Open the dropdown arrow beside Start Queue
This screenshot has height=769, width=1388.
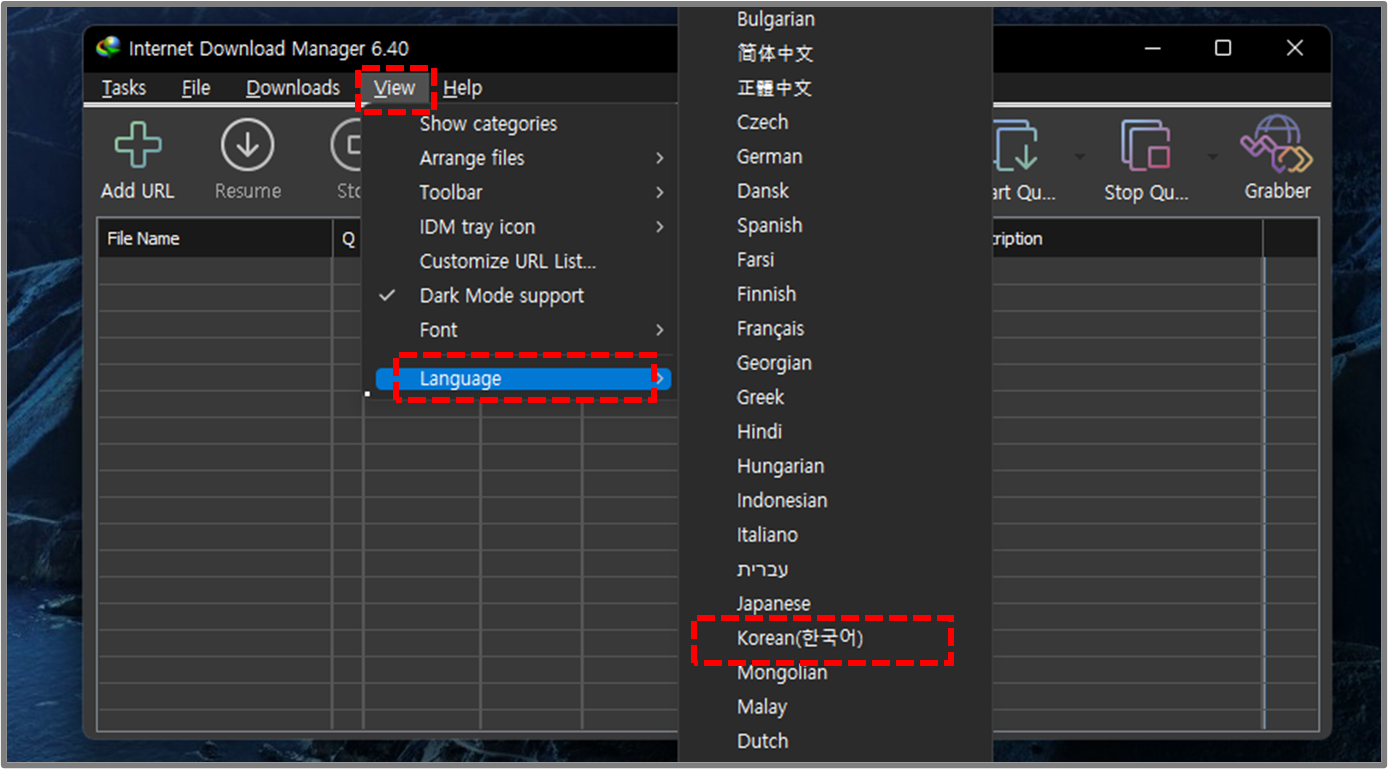tap(1079, 156)
